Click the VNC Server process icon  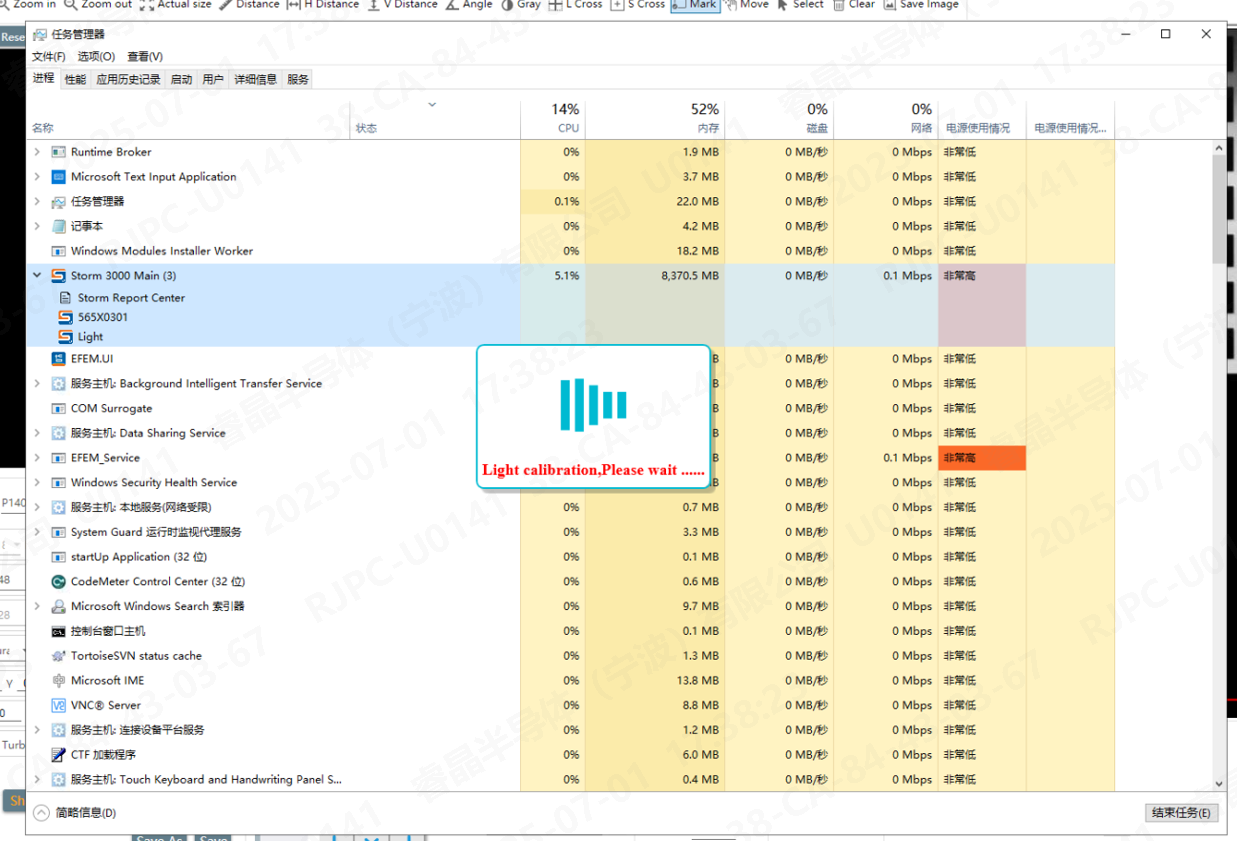click(58, 705)
